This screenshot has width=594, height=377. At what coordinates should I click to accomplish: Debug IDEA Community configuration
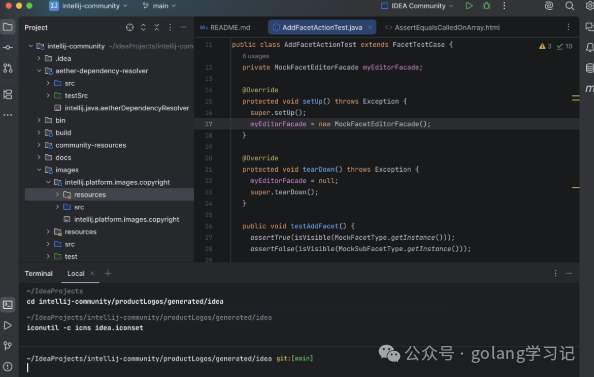point(487,6)
